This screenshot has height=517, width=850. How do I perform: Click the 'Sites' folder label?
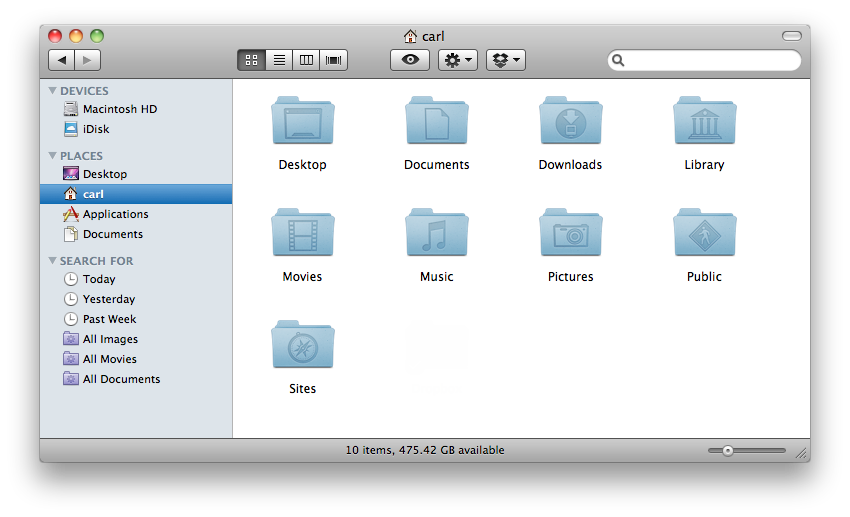coord(302,389)
